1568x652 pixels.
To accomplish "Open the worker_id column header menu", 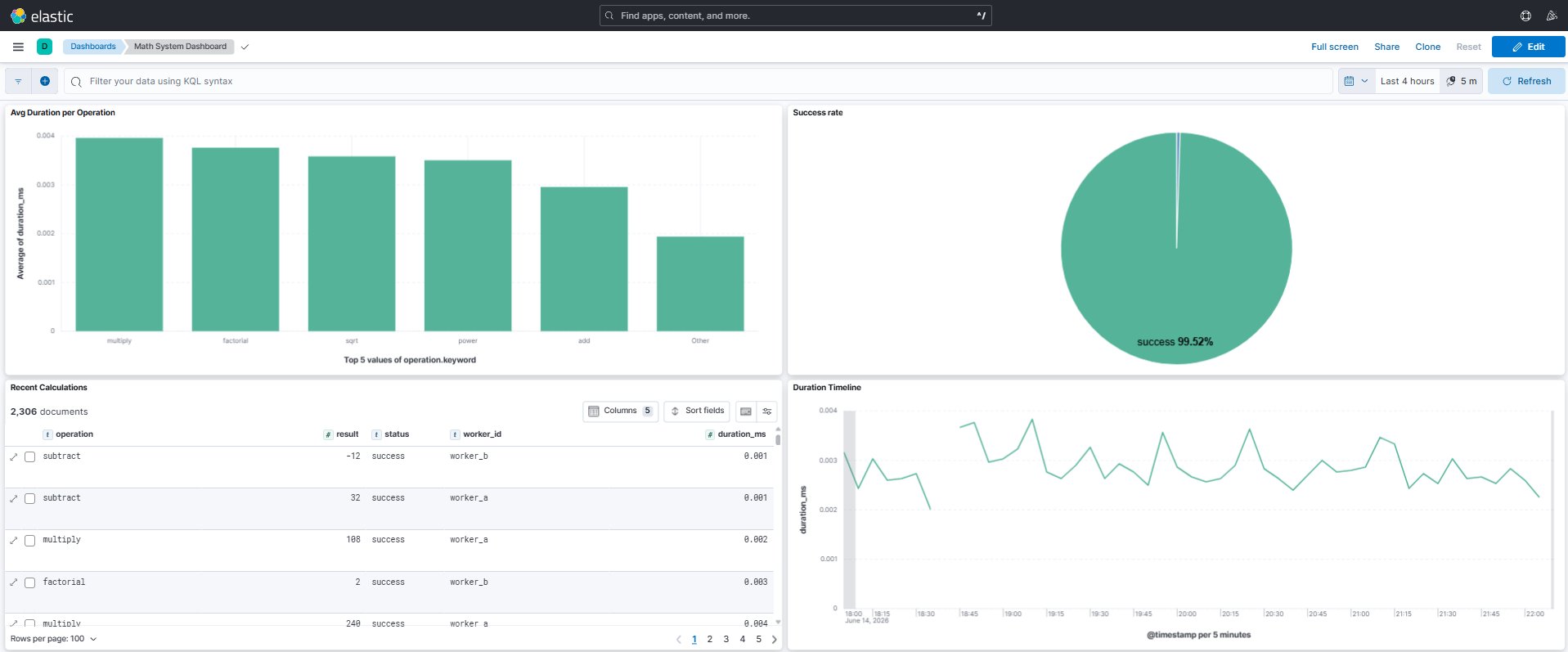I will coord(475,434).
